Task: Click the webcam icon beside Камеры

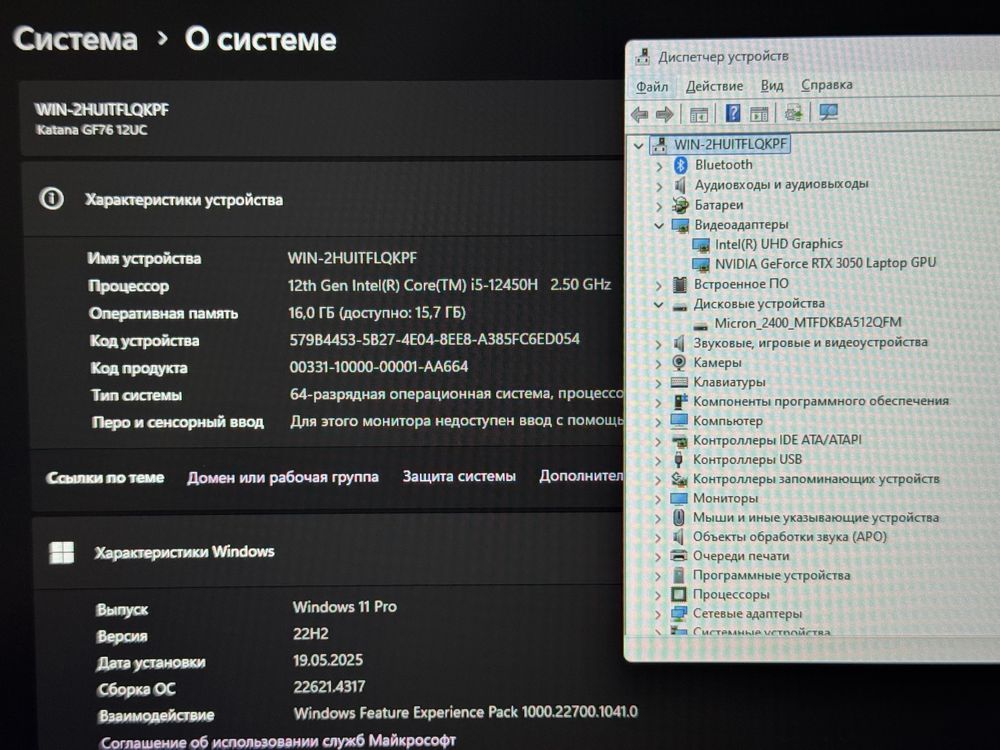Action: 679,363
